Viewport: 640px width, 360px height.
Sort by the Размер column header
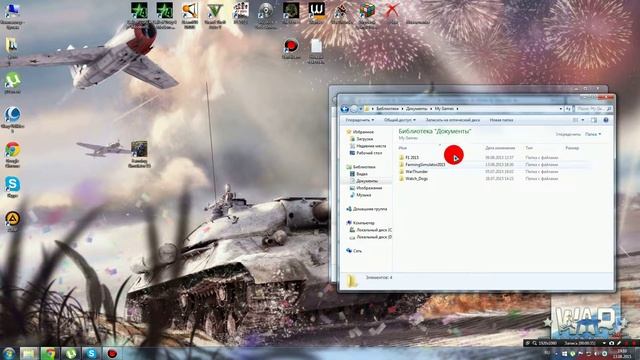pyautogui.click(x=572, y=148)
